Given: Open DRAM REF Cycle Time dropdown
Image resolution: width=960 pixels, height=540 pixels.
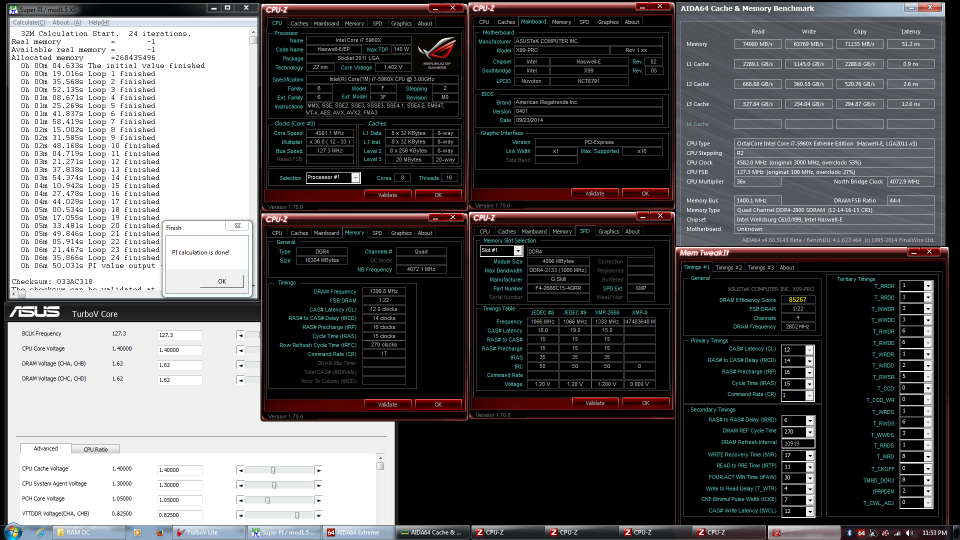Looking at the screenshot, I should pos(809,432).
